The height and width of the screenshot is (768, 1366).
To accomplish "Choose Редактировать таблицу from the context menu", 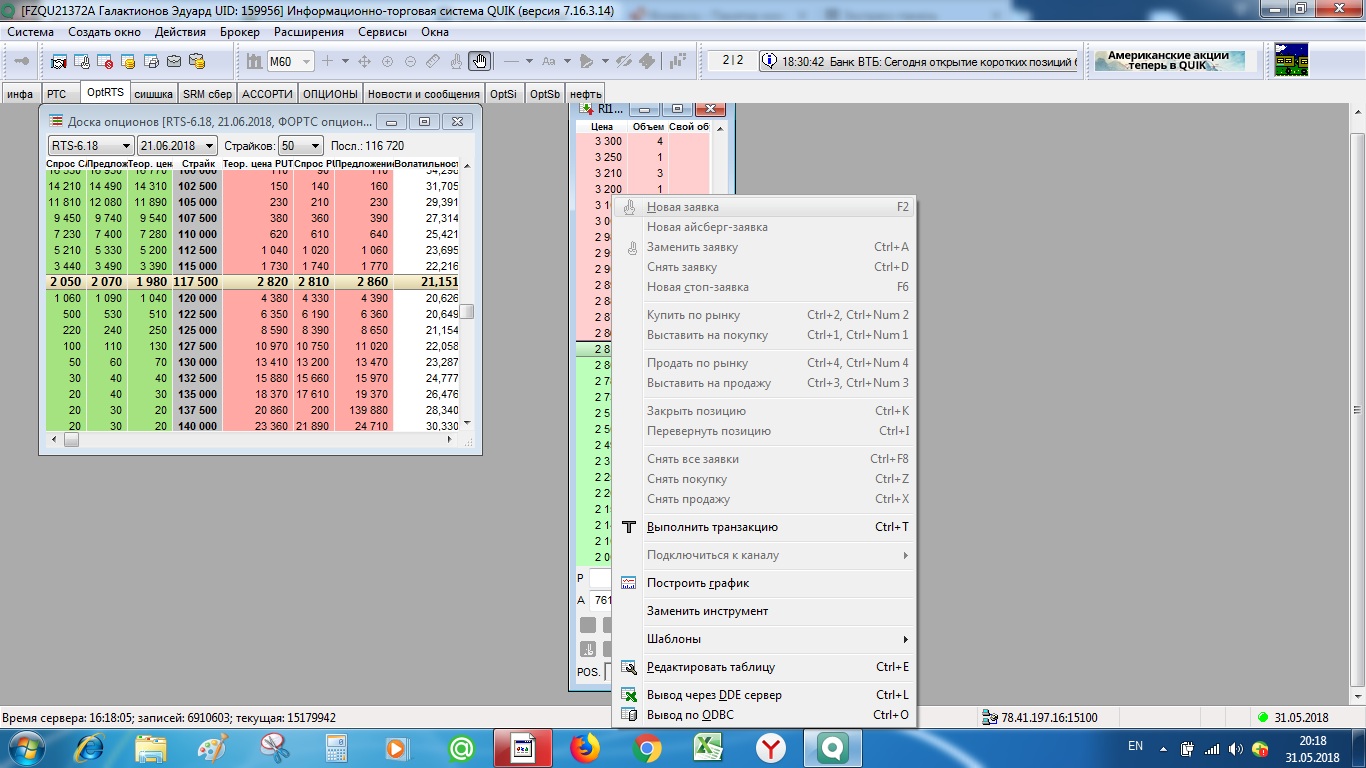I will click(x=765, y=667).
